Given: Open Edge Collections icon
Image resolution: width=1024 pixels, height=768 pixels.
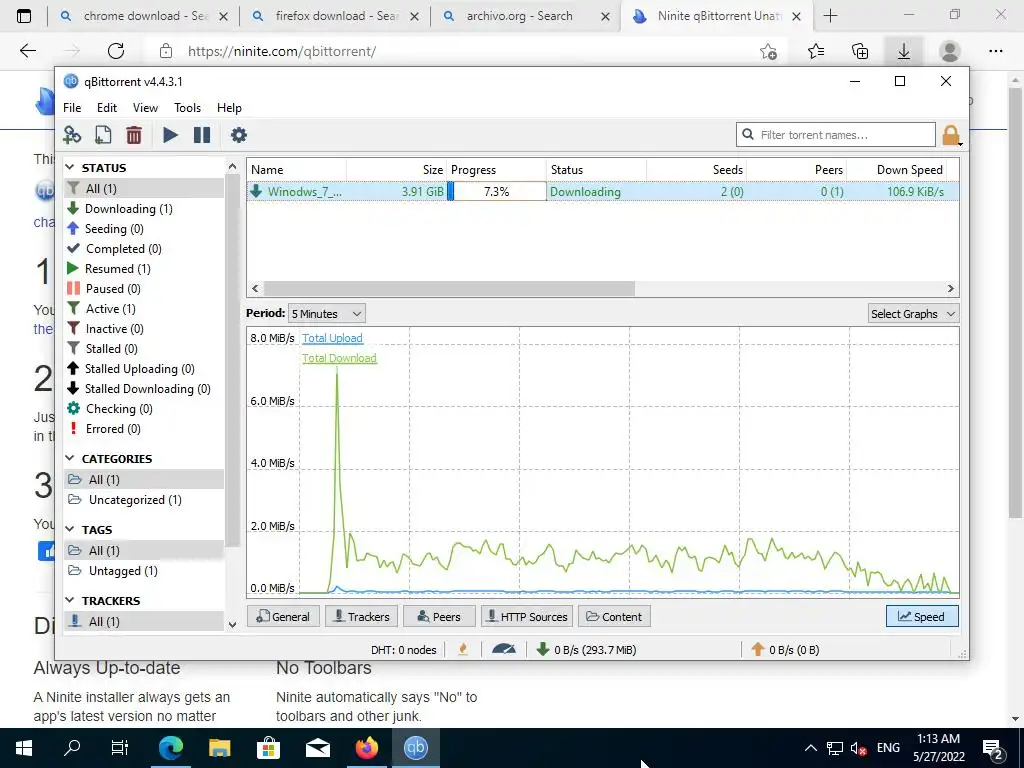Looking at the screenshot, I should click(860, 51).
